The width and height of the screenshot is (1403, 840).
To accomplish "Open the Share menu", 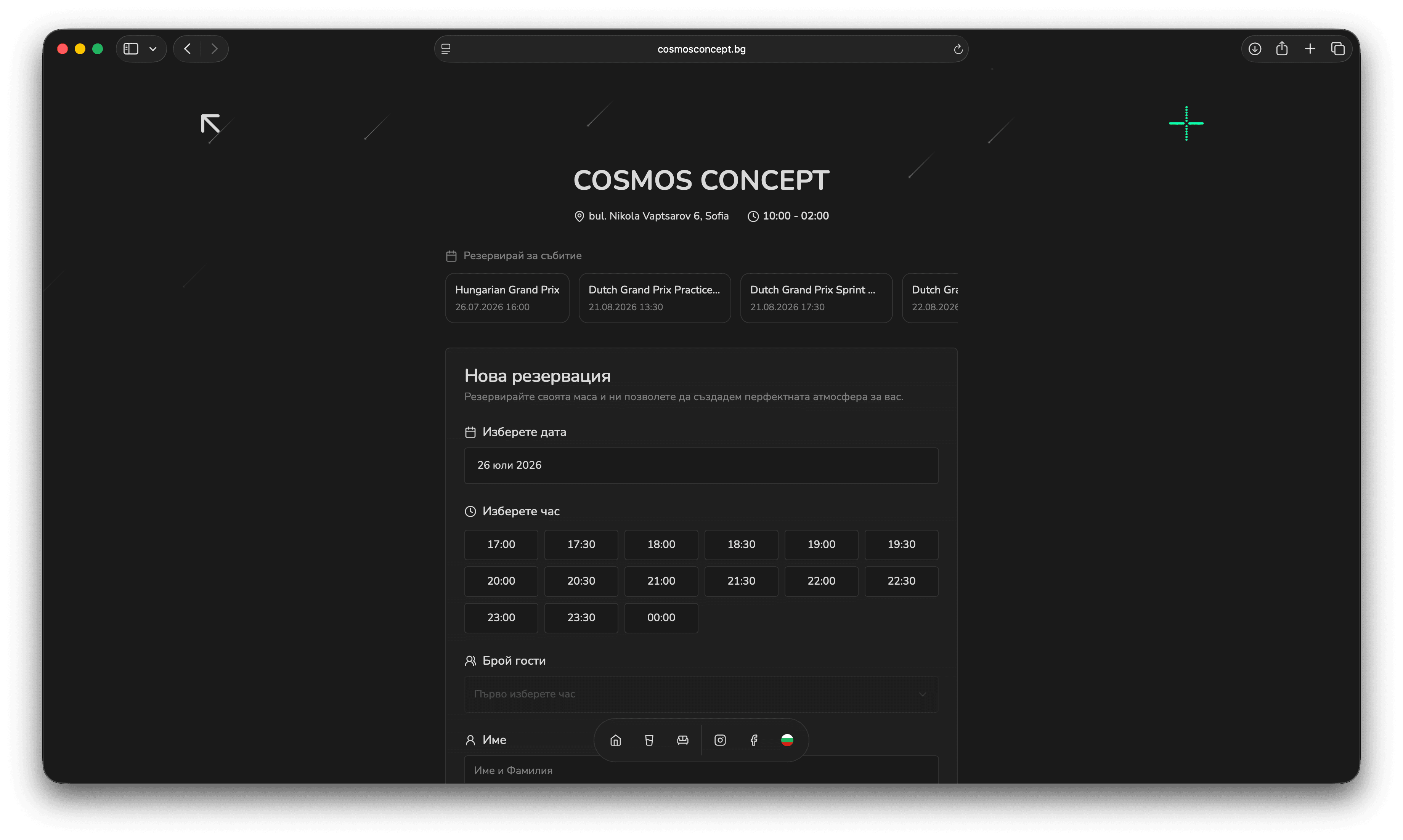I will pos(1282,49).
